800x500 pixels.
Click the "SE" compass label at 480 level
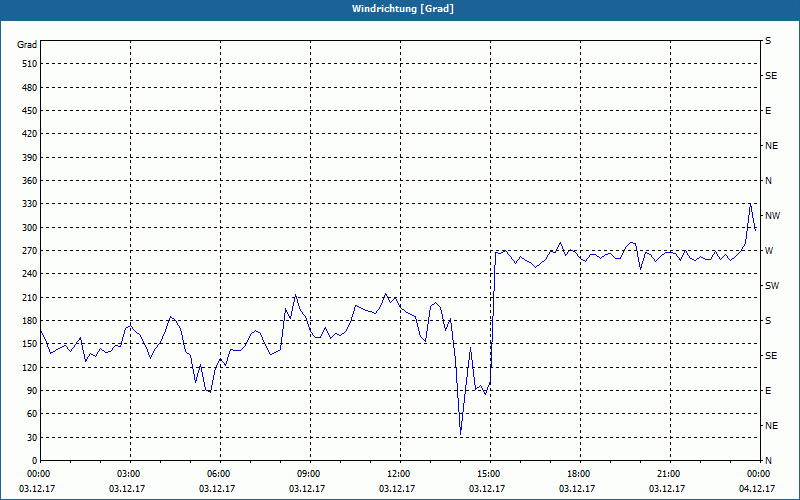click(771, 76)
